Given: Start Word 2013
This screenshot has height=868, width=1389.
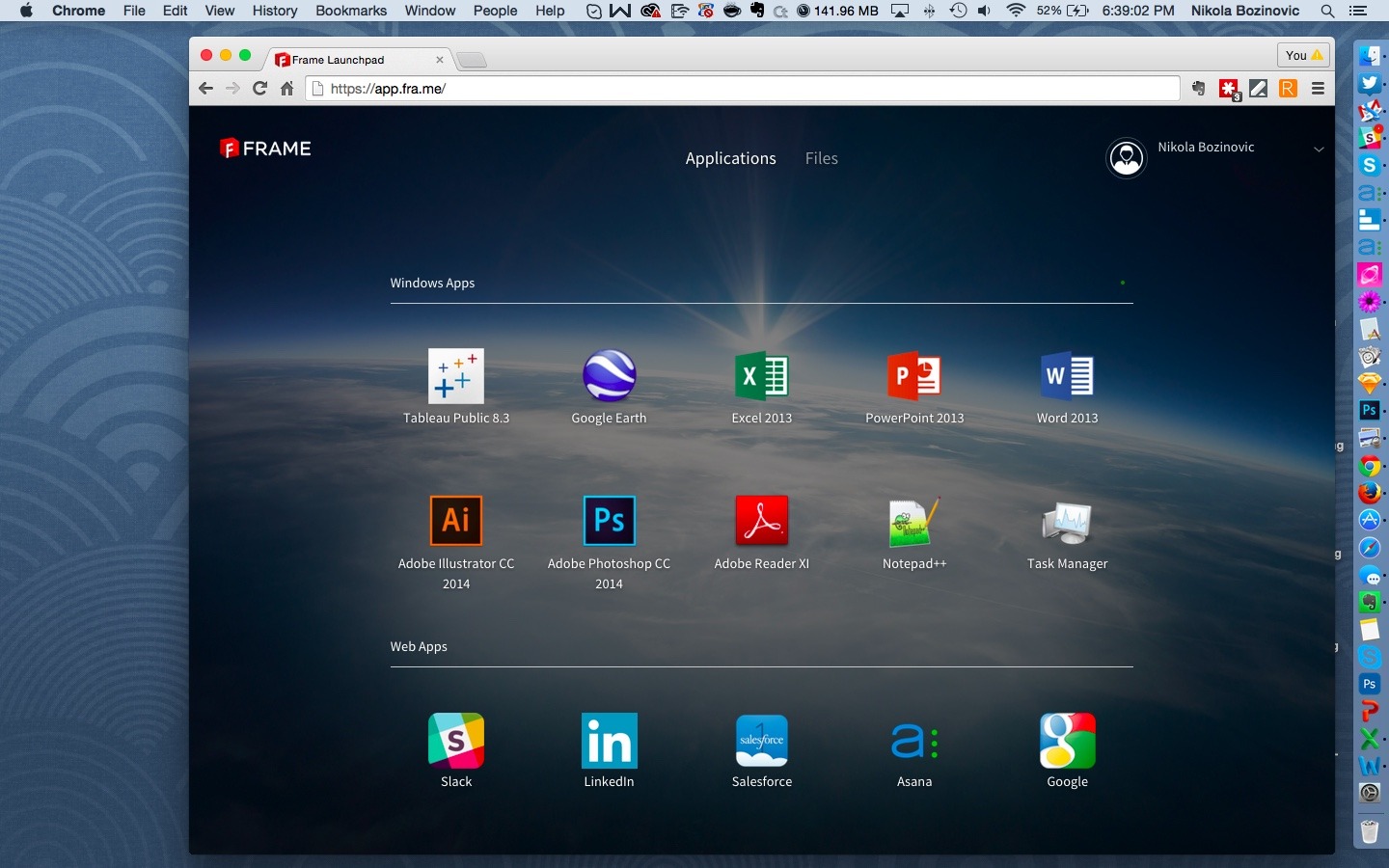Looking at the screenshot, I should (1067, 377).
